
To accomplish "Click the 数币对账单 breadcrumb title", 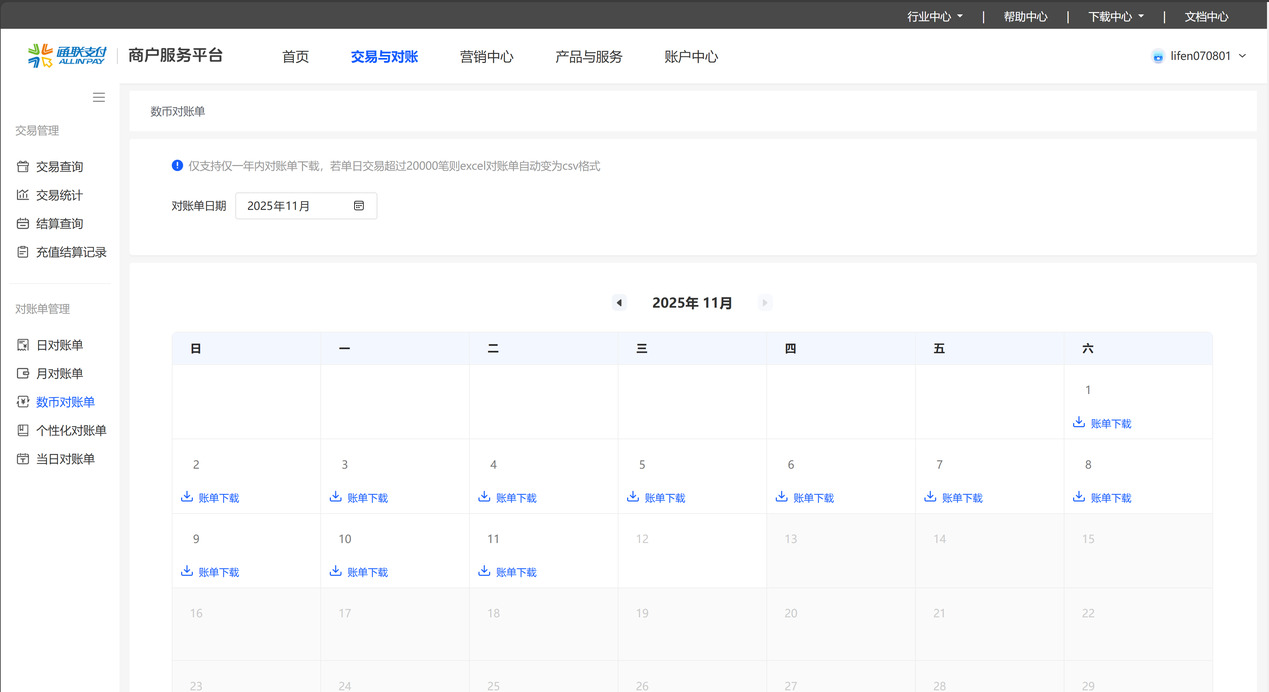I will 178,111.
